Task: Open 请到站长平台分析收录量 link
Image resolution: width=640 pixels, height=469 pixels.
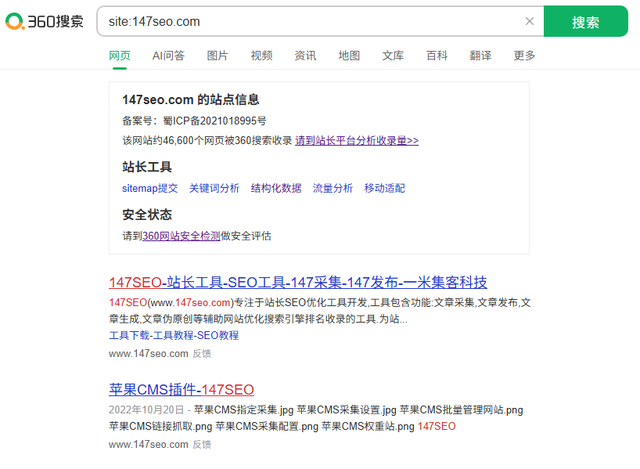Action: (357, 140)
